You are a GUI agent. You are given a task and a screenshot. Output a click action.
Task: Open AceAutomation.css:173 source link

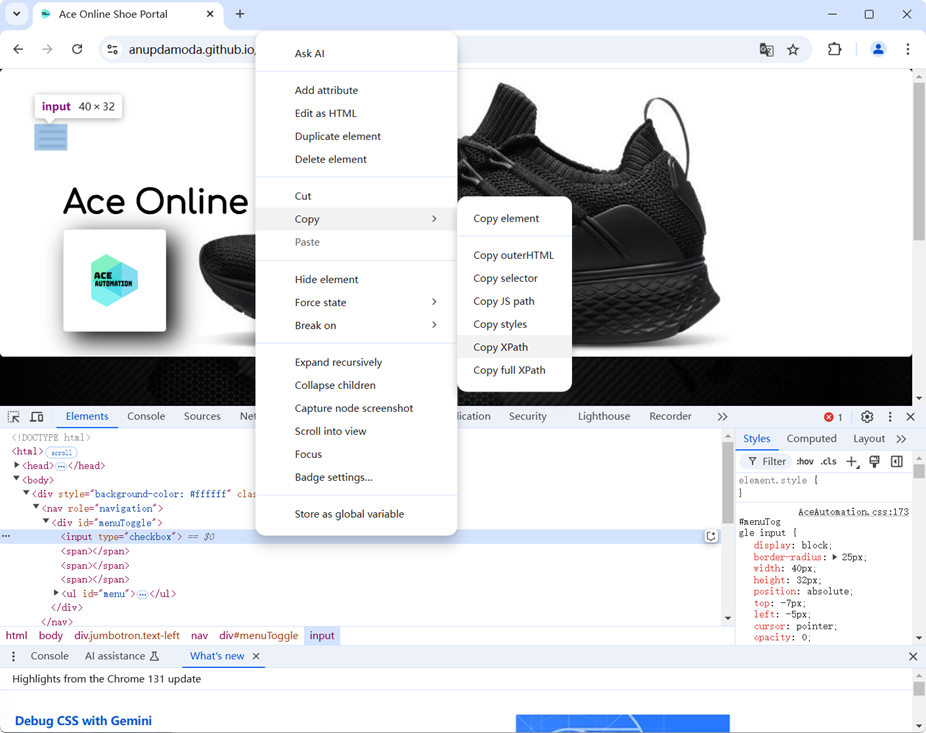click(853, 512)
